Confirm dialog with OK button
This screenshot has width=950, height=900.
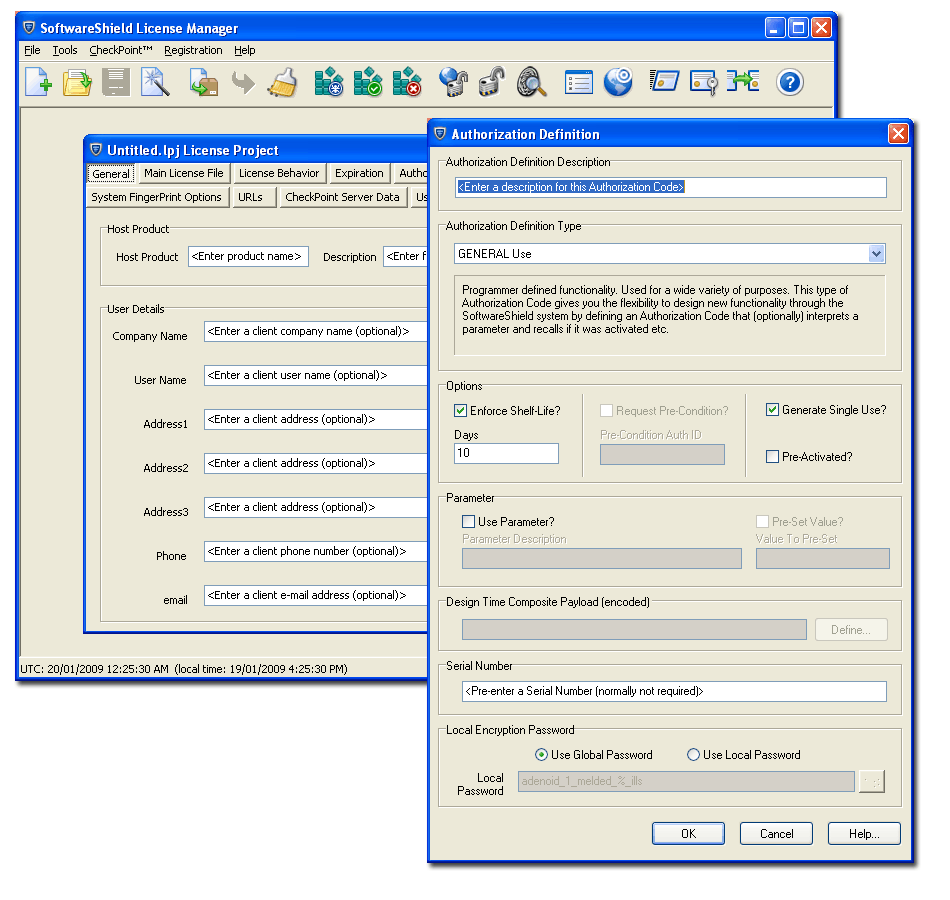tap(688, 833)
